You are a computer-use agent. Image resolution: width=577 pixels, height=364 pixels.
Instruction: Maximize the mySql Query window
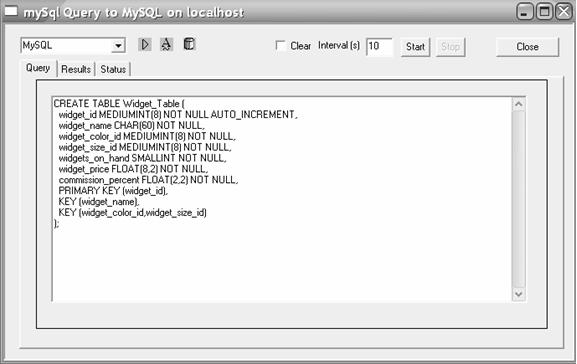(x=544, y=11)
